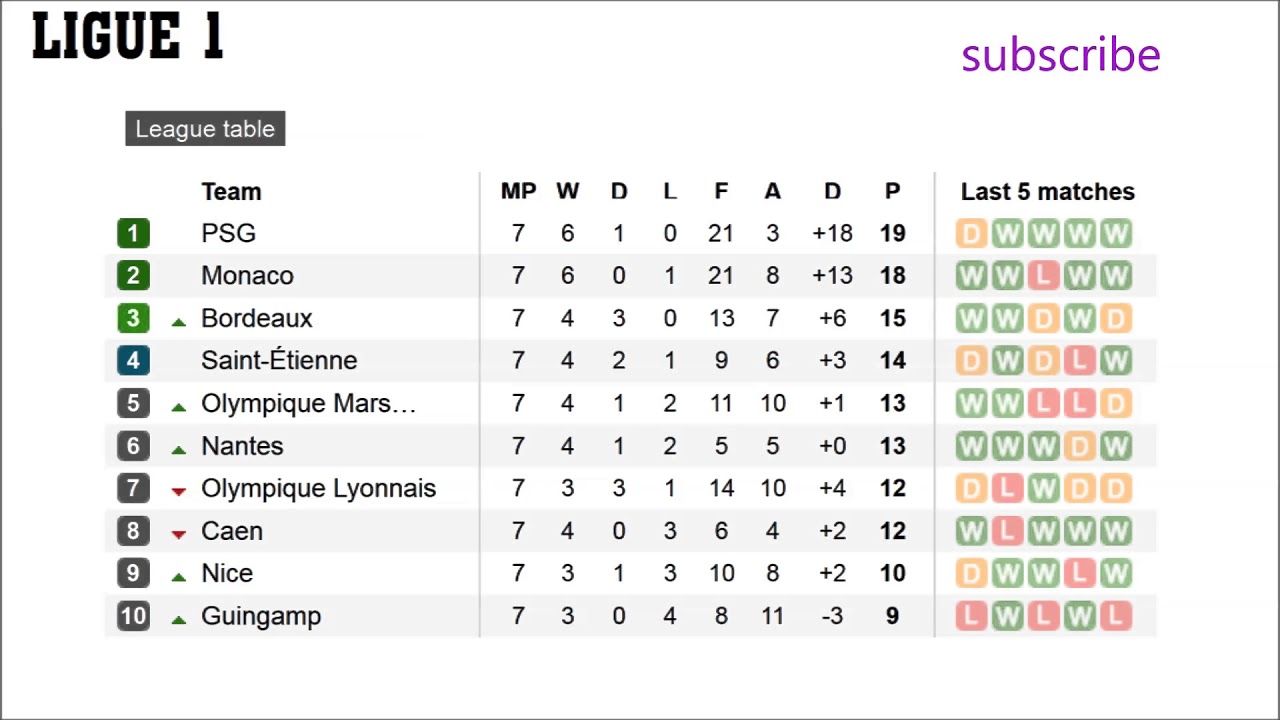This screenshot has height=720, width=1280.
Task: Click PSG's first D result badge
Action: (x=970, y=234)
